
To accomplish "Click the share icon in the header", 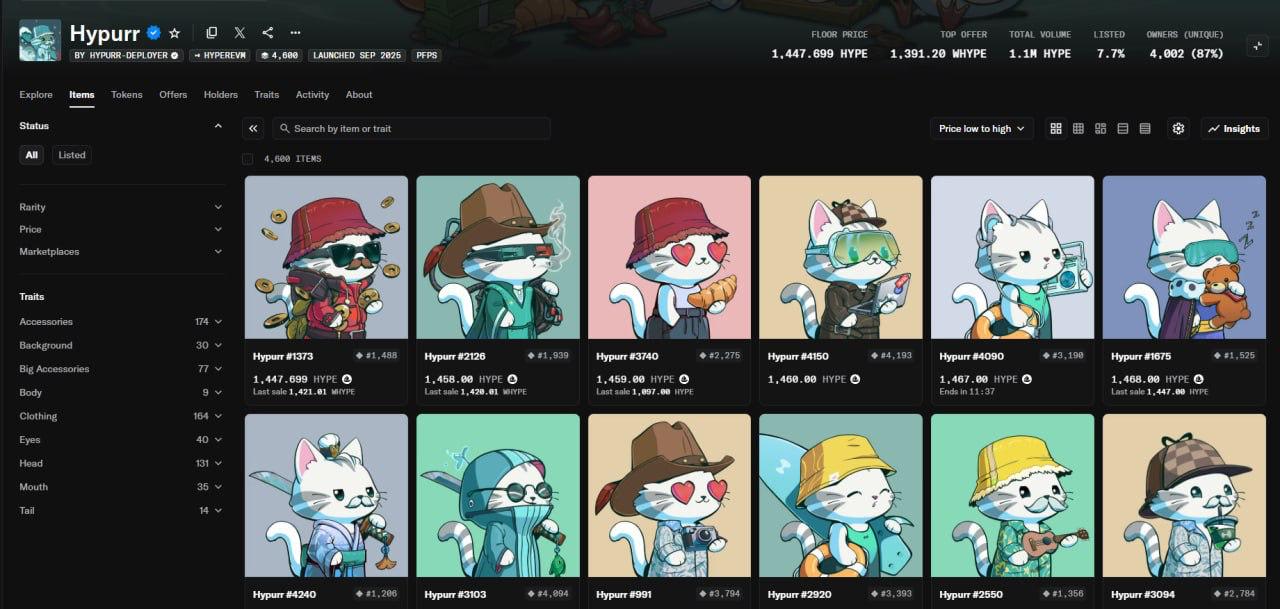I will point(267,33).
